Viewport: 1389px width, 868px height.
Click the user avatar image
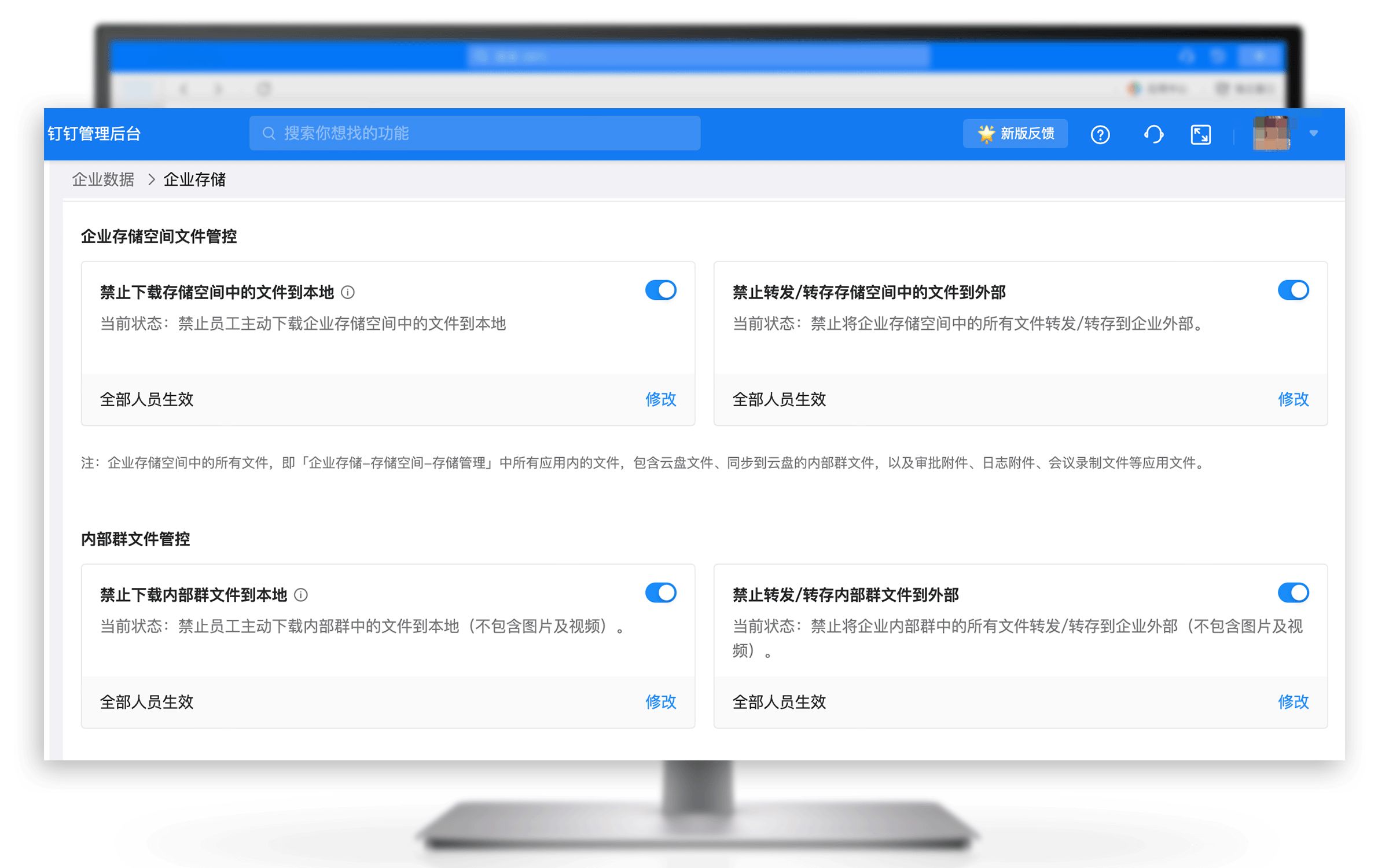point(1271,133)
